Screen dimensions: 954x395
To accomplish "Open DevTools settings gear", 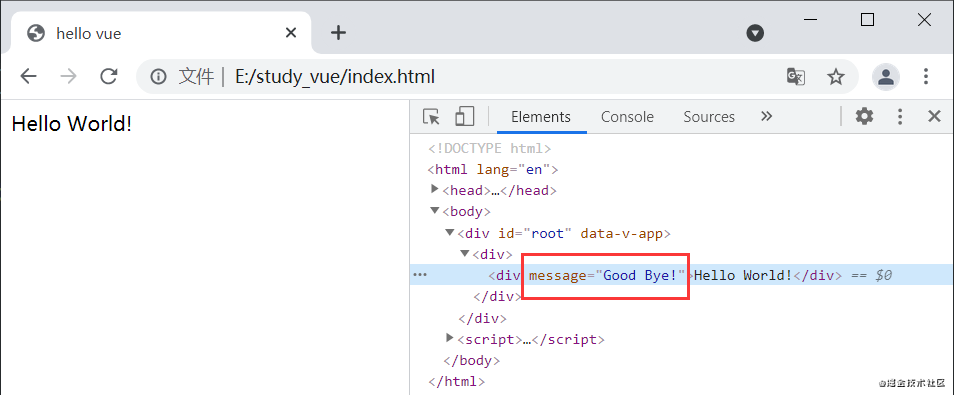I will pyautogui.click(x=865, y=116).
